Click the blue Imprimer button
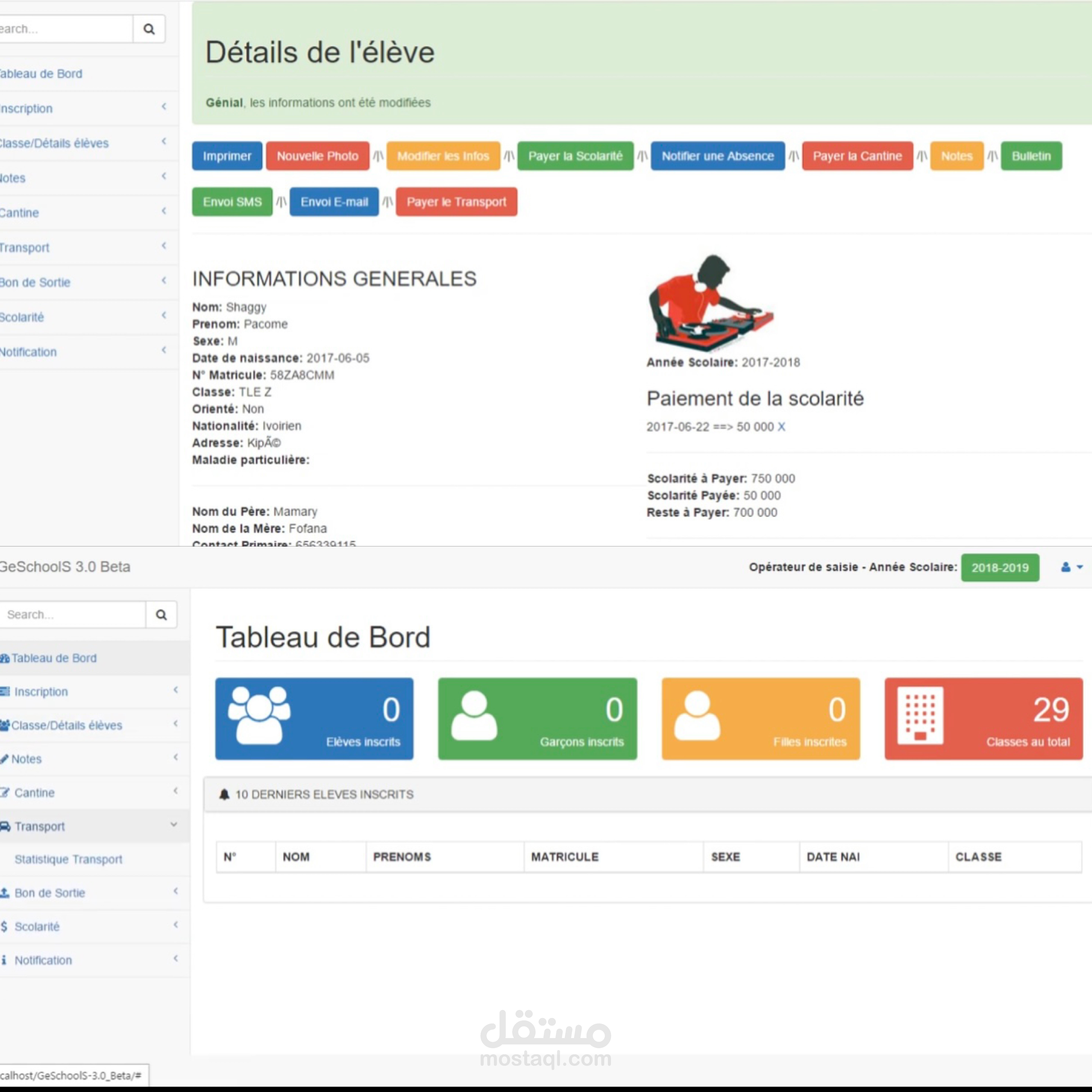1092x1092 pixels. [227, 156]
